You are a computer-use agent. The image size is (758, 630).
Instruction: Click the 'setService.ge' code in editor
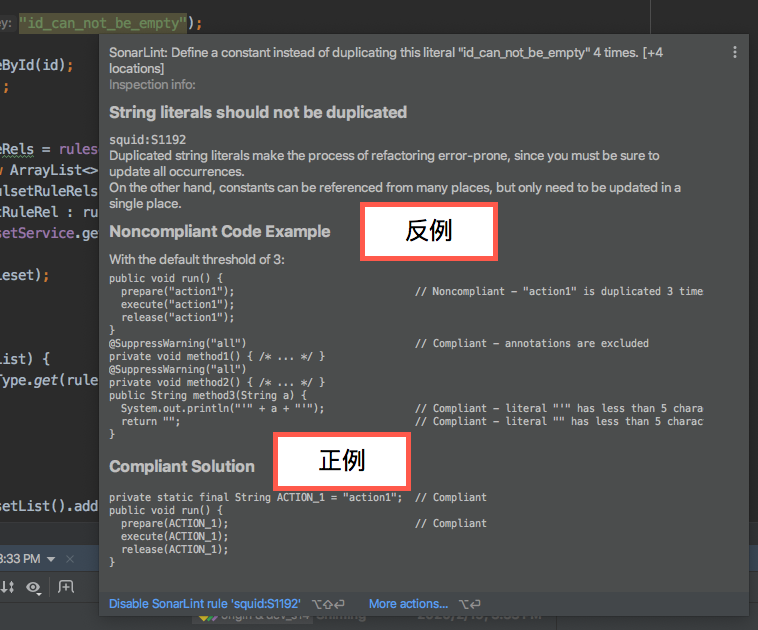pyautogui.click(x=49, y=233)
